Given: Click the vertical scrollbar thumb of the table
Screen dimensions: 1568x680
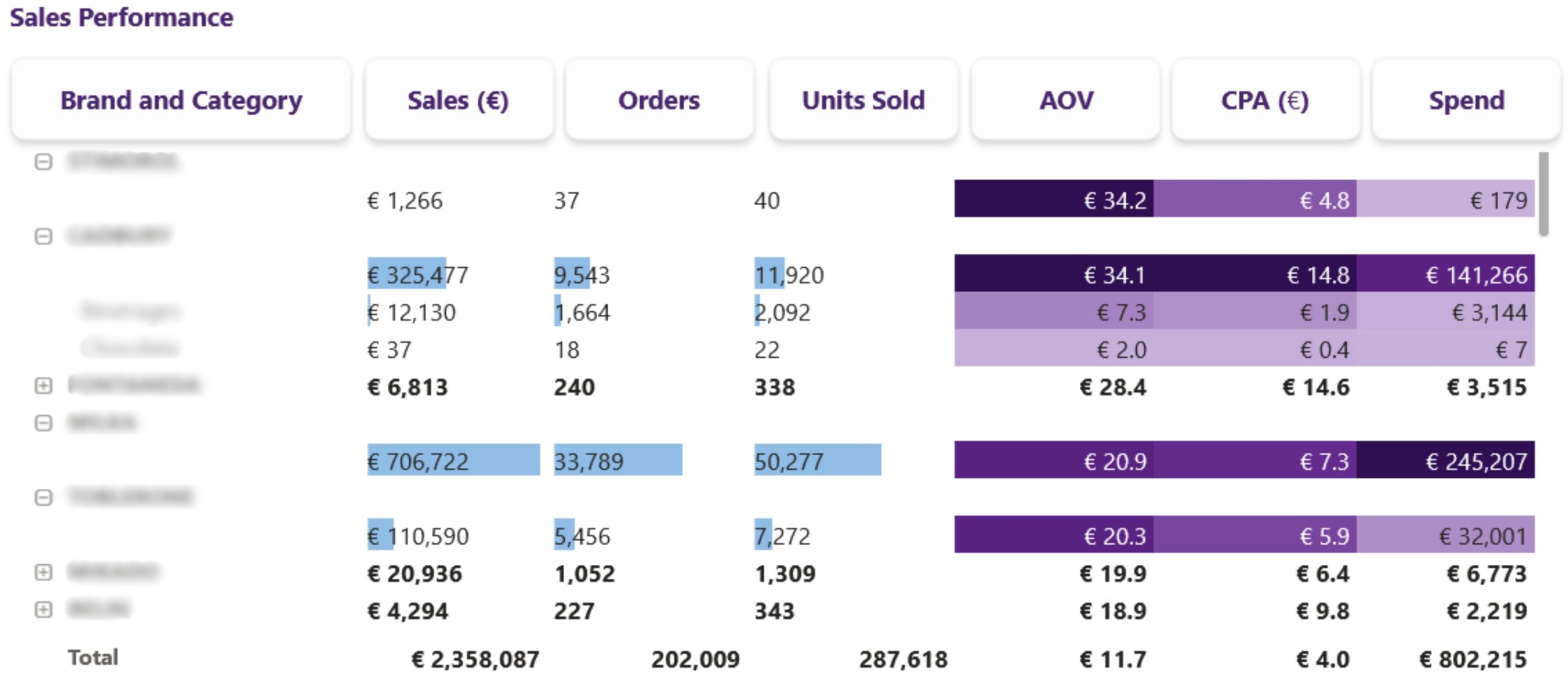Looking at the screenshot, I should tap(1543, 194).
